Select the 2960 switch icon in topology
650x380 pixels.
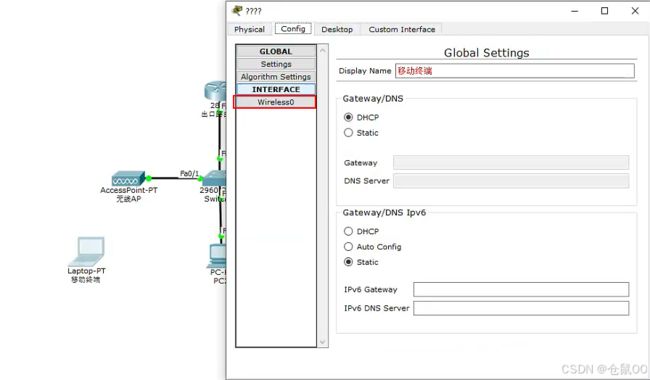coord(215,178)
